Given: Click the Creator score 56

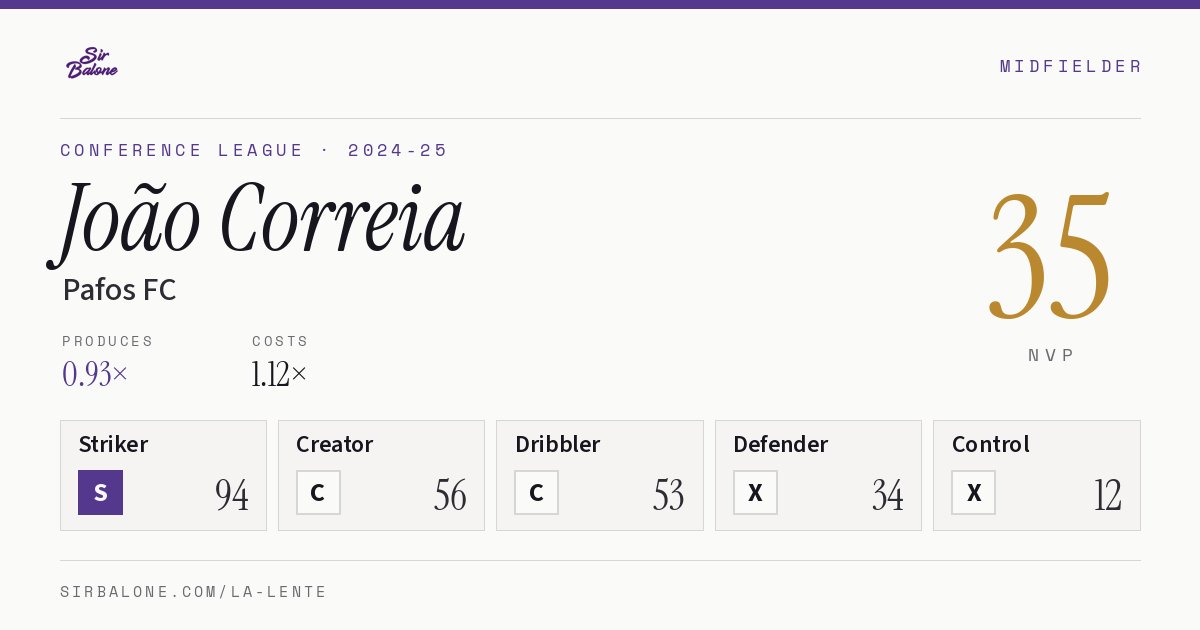Looking at the screenshot, I should 450,494.
